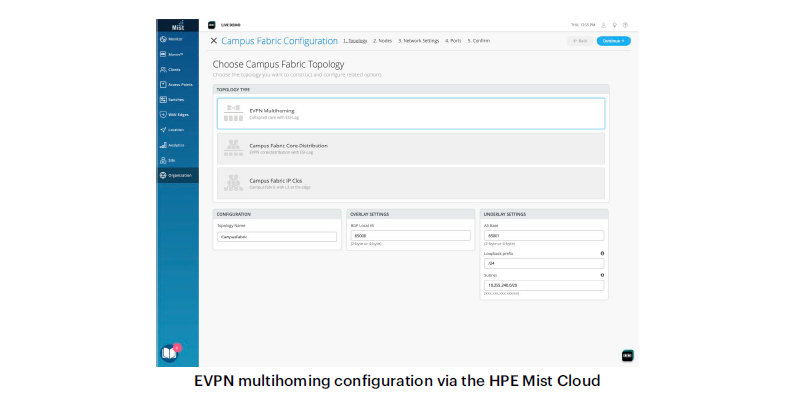Open the help book icon with notification badge
Screen dimensions: 795x403
pyautogui.click(x=170, y=352)
